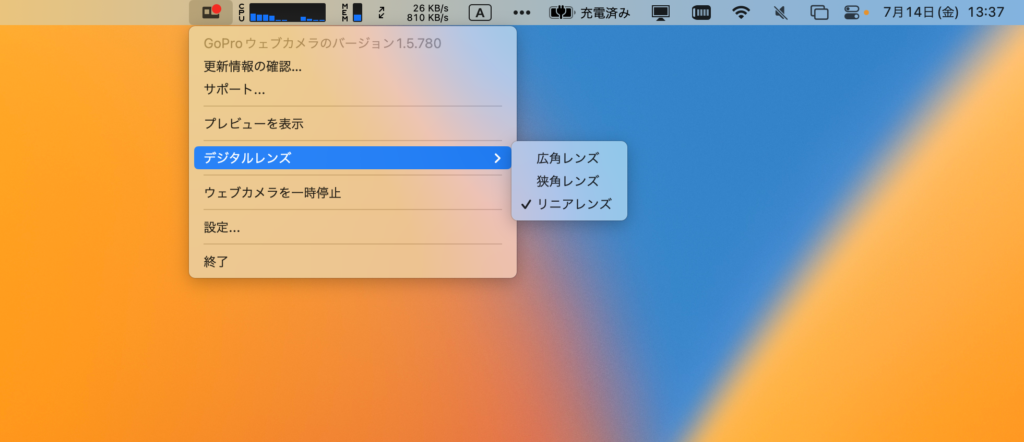Open 設定... from the GoPro menu
Image resolution: width=1024 pixels, height=442 pixels.
[x=222, y=227]
